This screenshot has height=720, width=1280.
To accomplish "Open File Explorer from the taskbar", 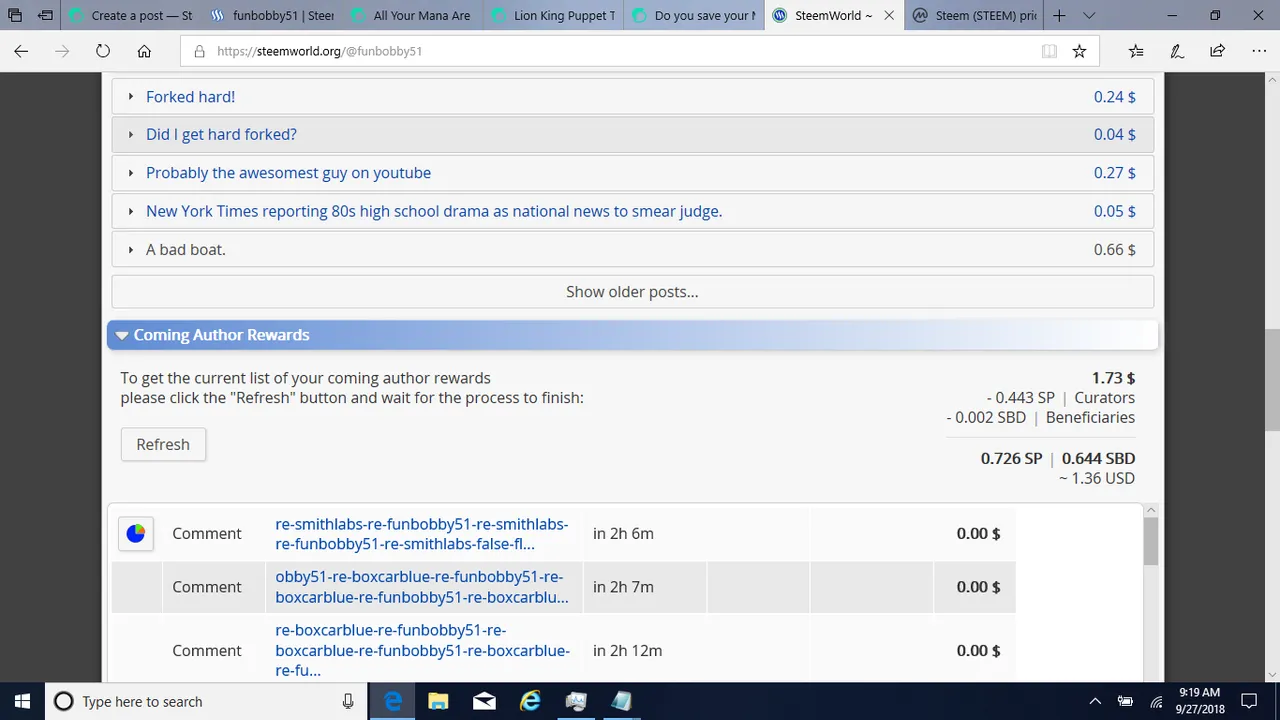I will [438, 701].
